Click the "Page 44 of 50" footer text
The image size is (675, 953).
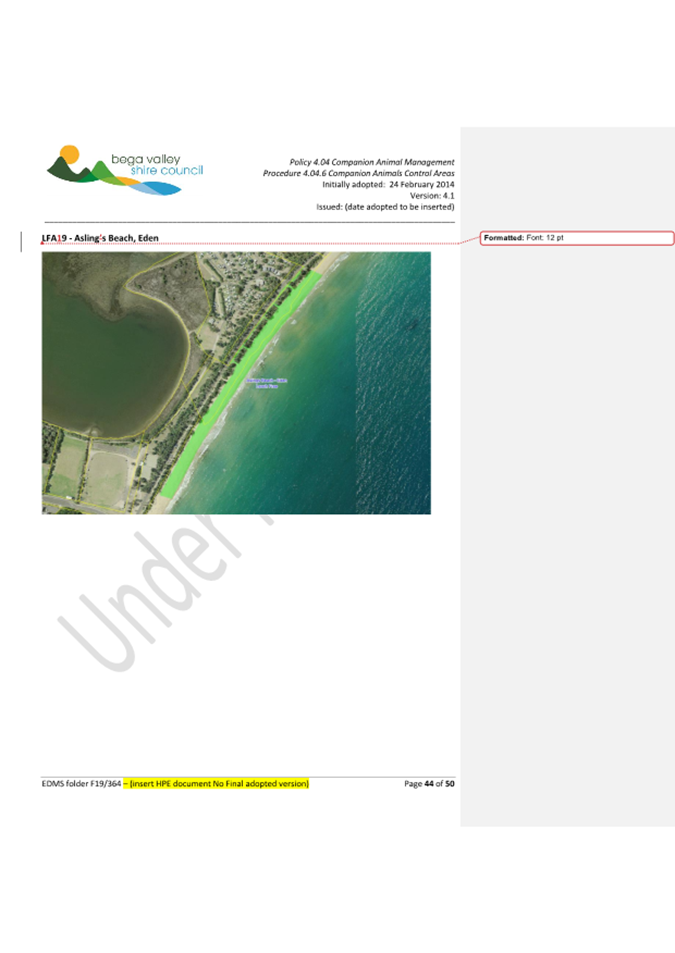click(x=429, y=784)
